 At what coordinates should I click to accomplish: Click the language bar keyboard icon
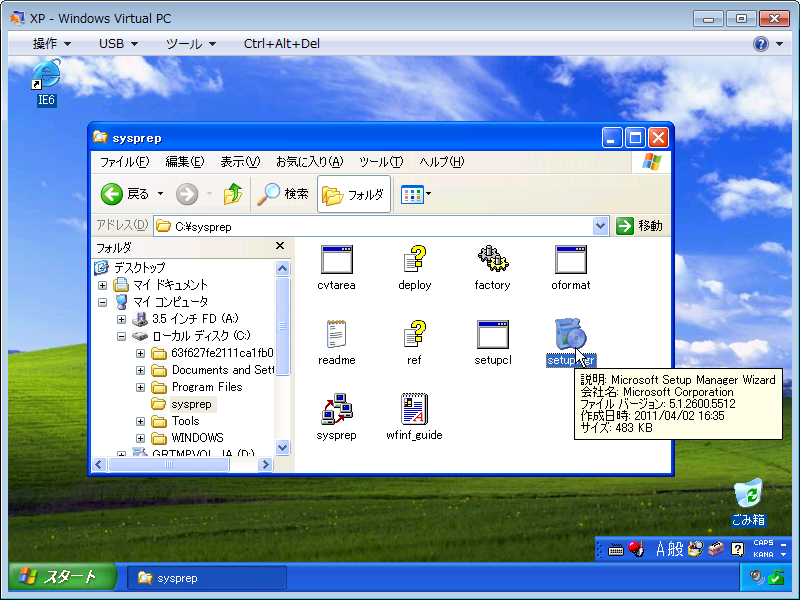point(616,549)
